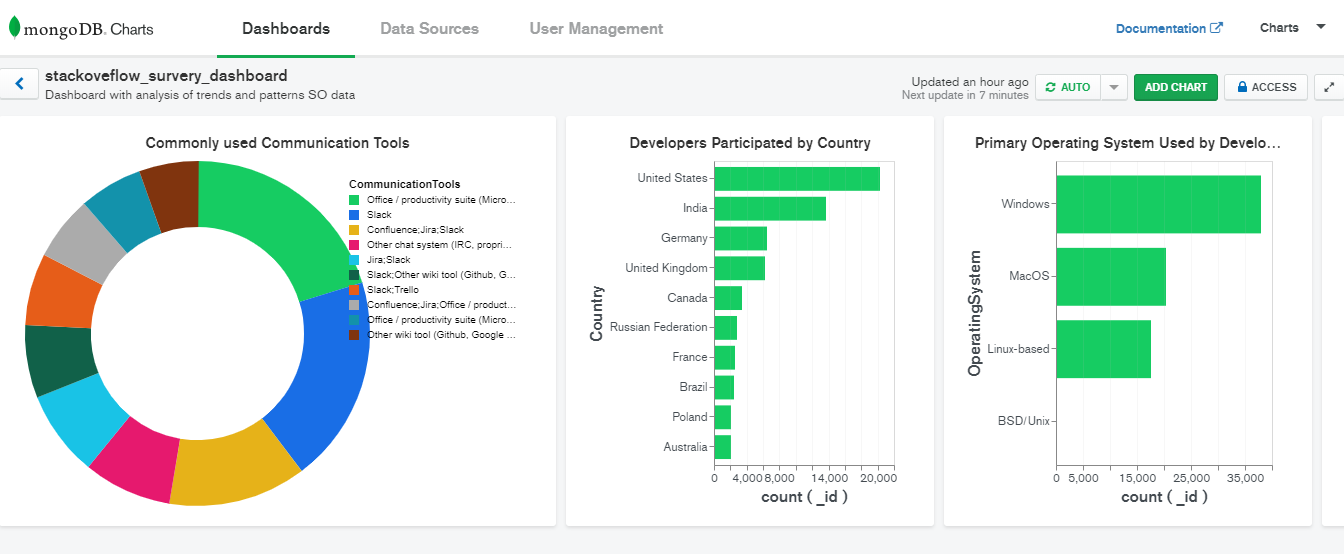Click the back arrow button
The image size is (1344, 554).
[19, 84]
